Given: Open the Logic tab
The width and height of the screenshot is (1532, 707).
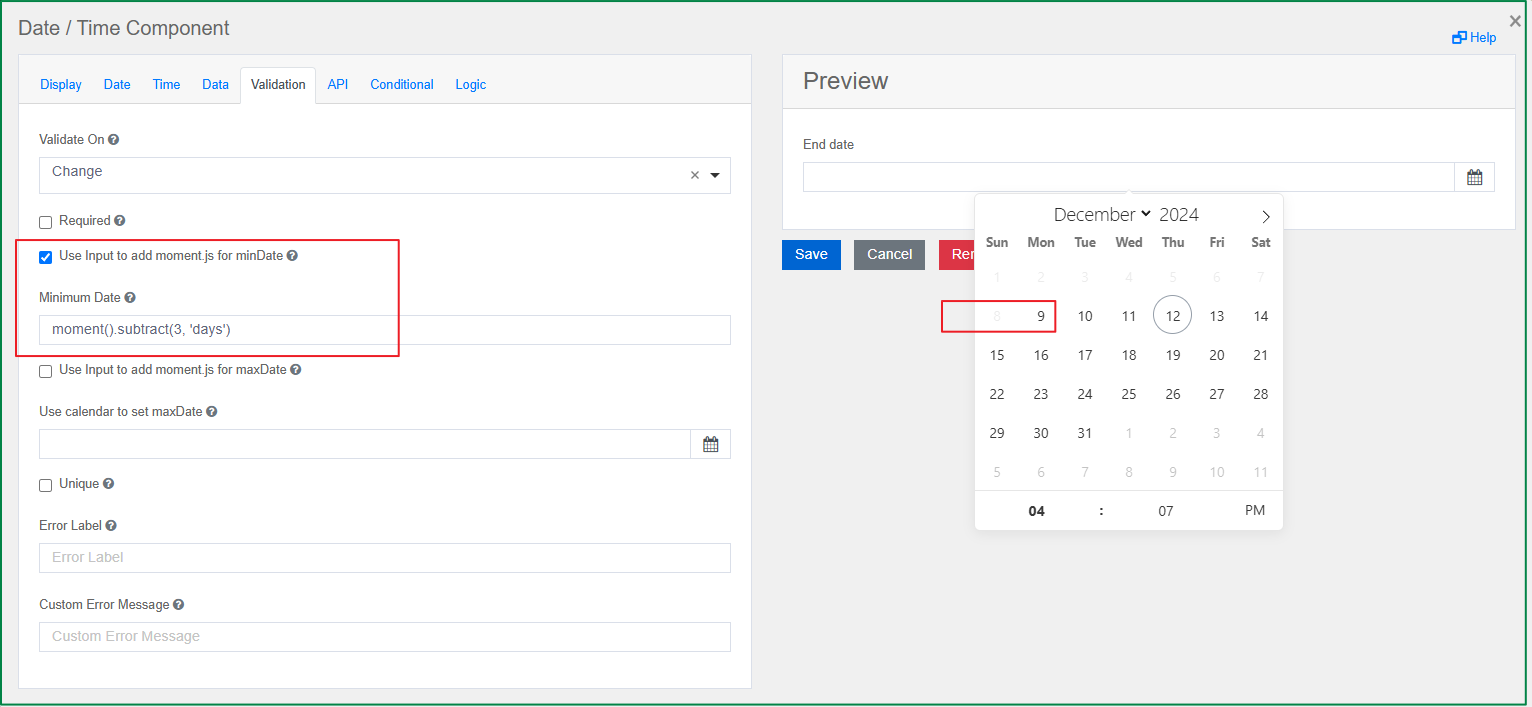Looking at the screenshot, I should click(x=471, y=85).
